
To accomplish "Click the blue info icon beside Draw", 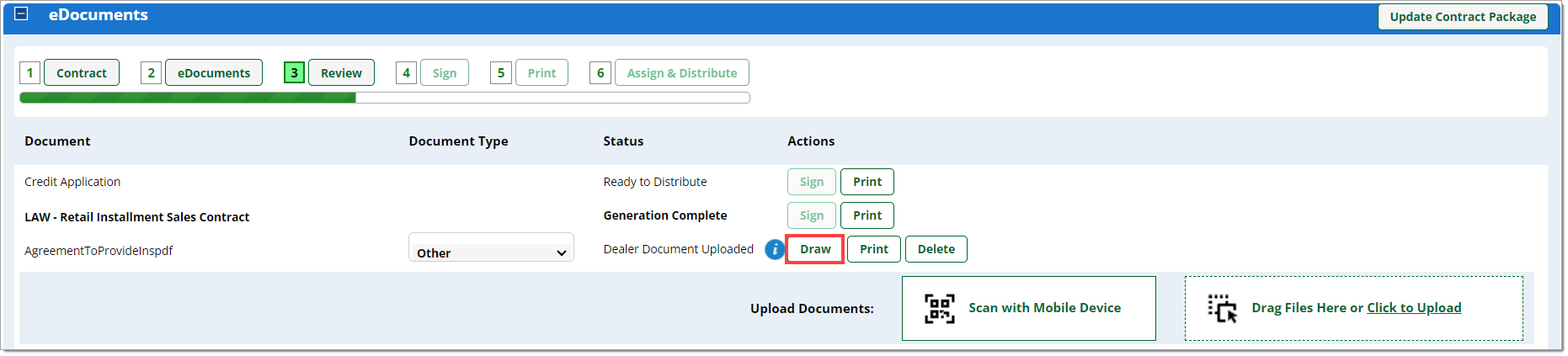I will (774, 249).
